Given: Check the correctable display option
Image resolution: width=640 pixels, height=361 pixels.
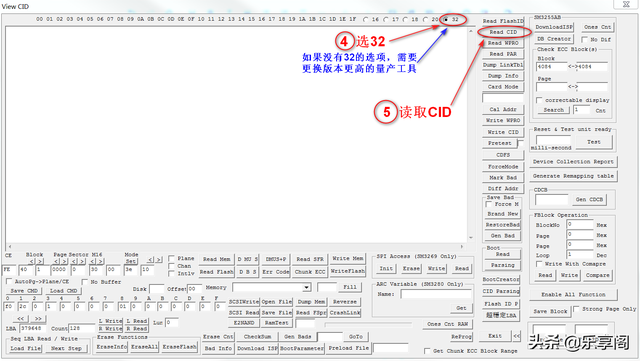Looking at the screenshot, I should tap(539, 100).
